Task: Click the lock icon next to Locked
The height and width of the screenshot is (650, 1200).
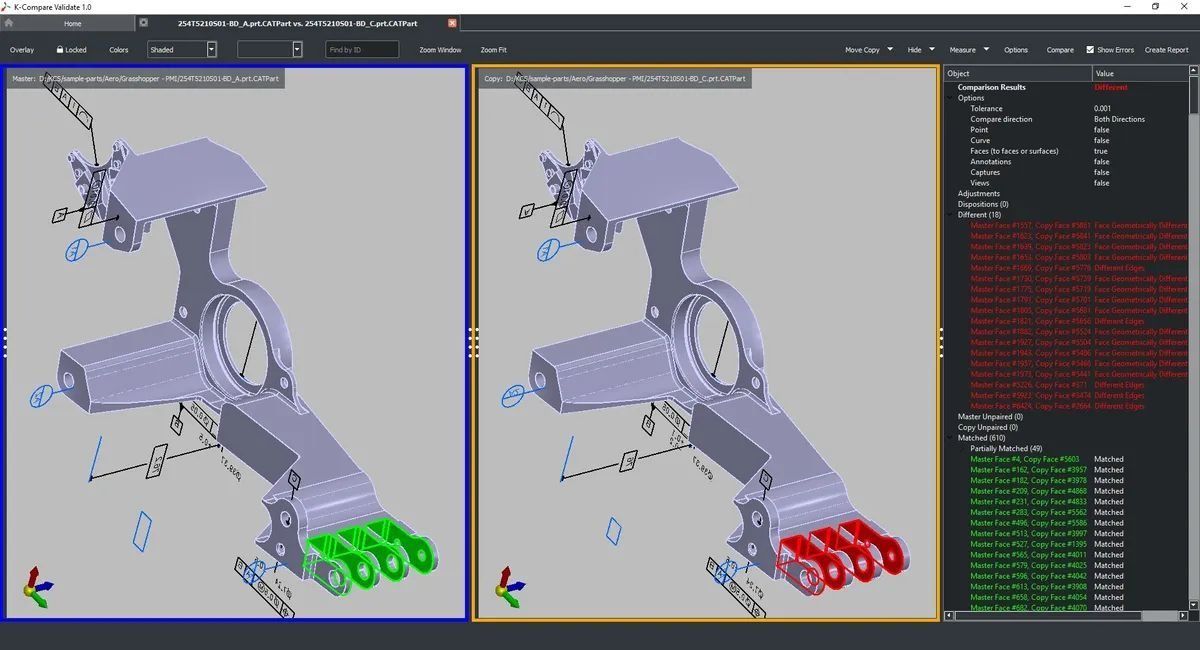Action: (60, 49)
